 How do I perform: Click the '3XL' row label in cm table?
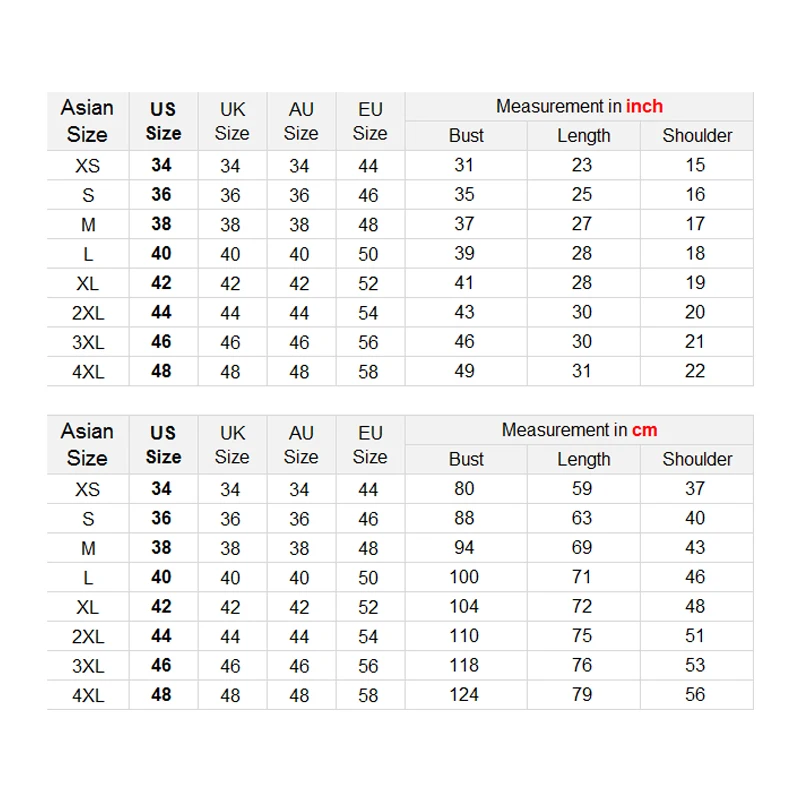88,666
